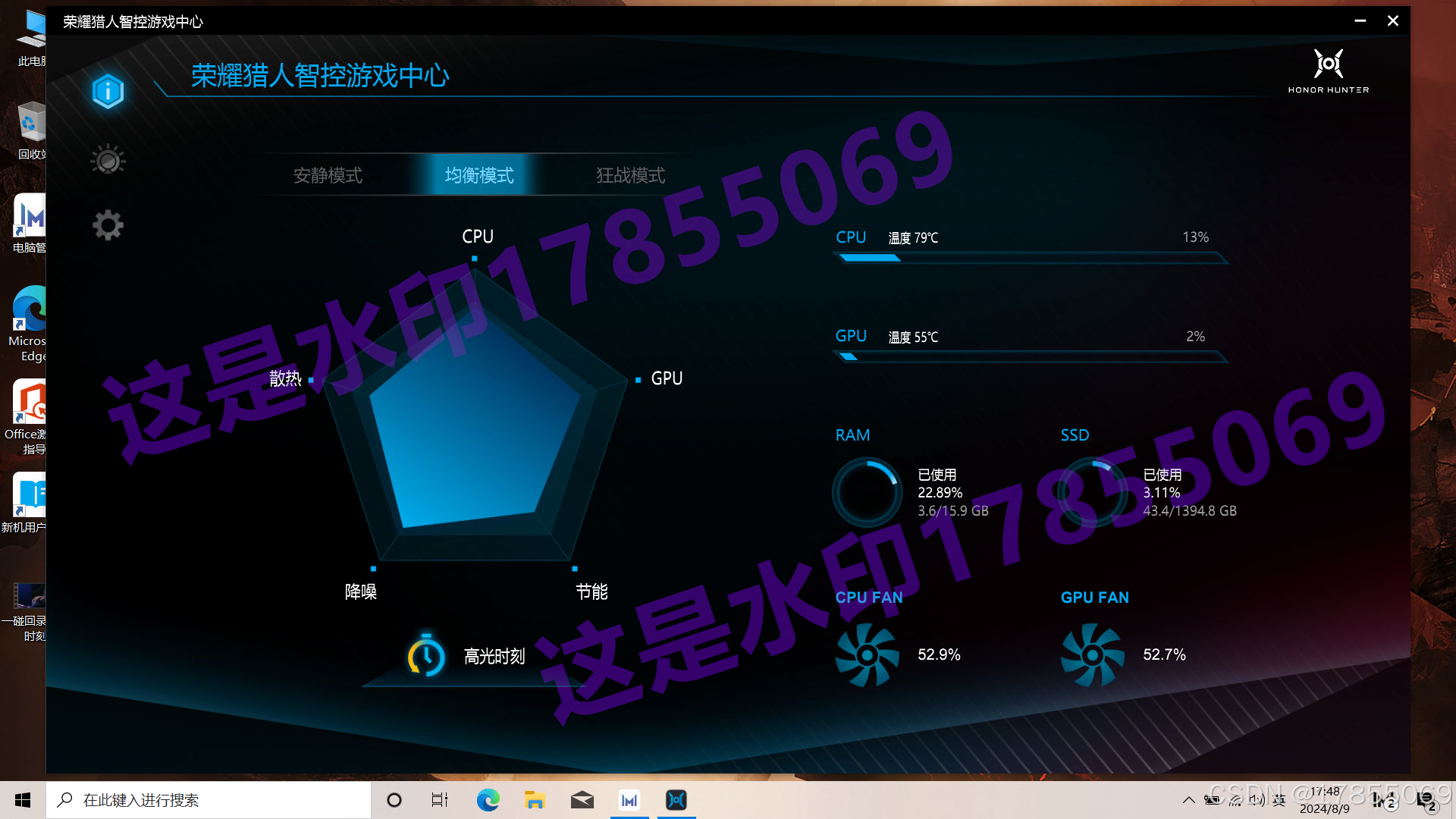Click the CPU usage progress bar

click(x=1030, y=258)
